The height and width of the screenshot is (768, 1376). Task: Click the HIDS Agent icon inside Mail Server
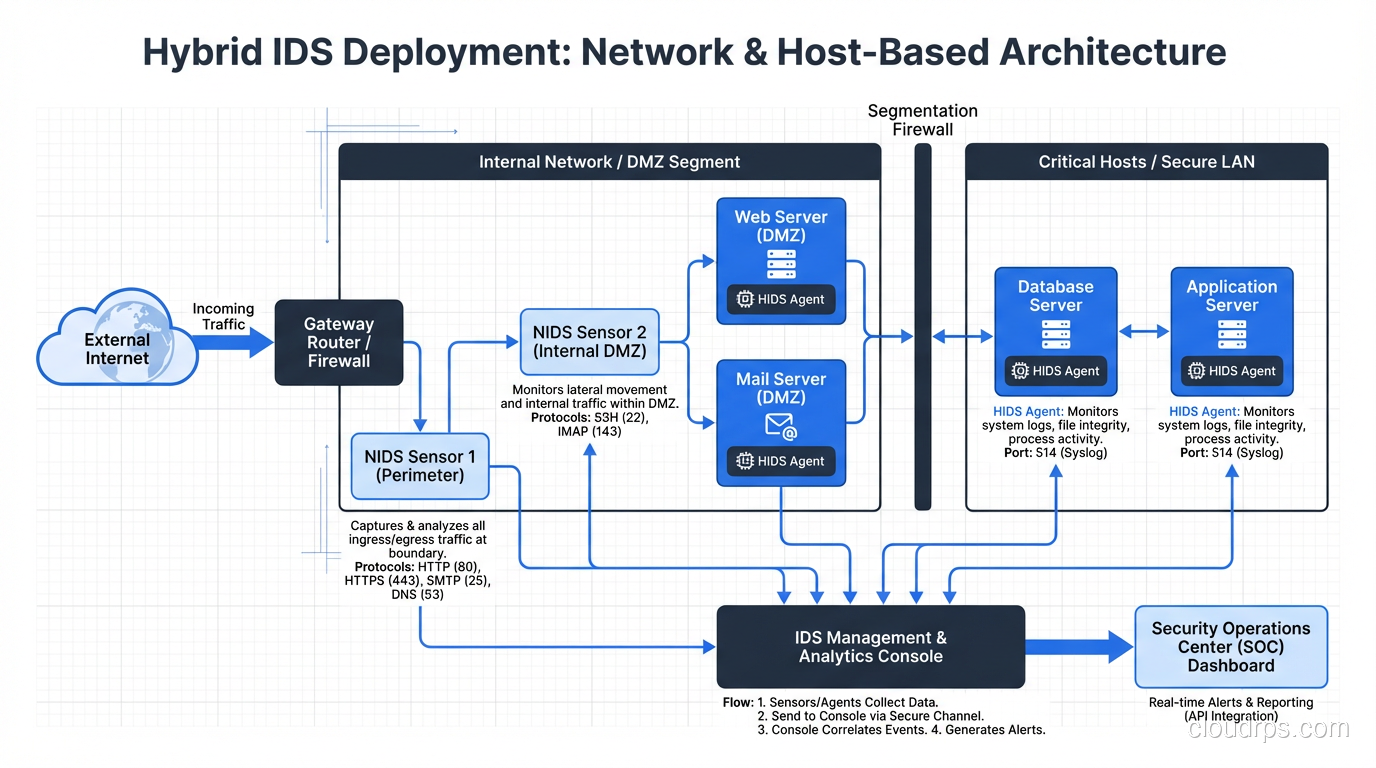click(745, 461)
